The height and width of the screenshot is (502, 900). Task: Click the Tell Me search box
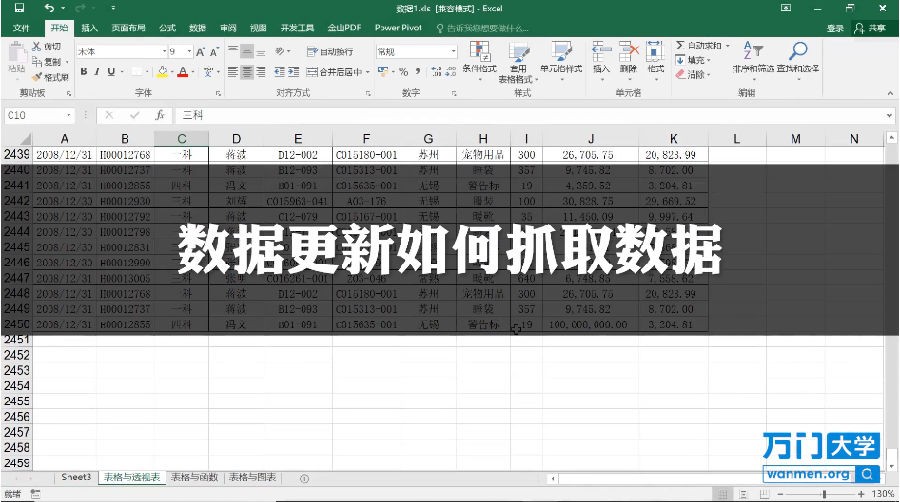pyautogui.click(x=483, y=28)
